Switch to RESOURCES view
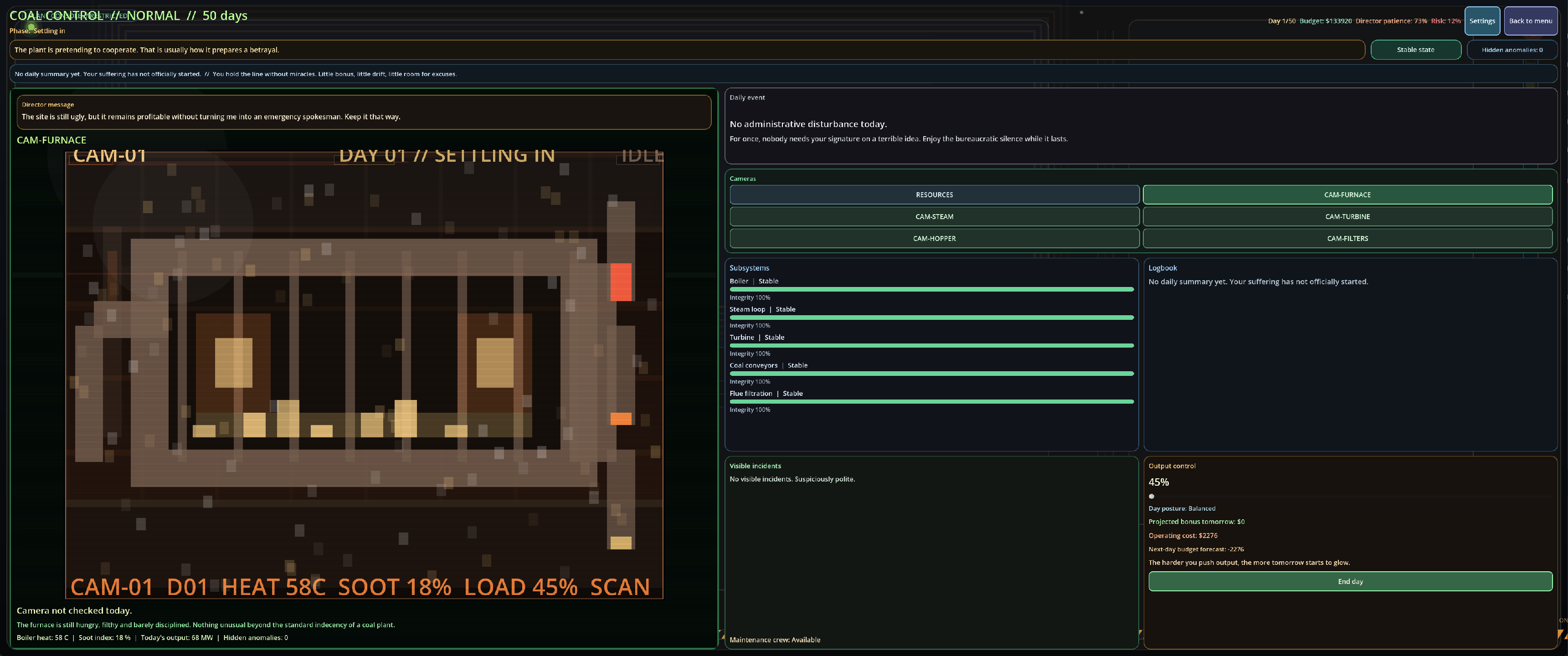The image size is (1568, 656). coord(934,195)
